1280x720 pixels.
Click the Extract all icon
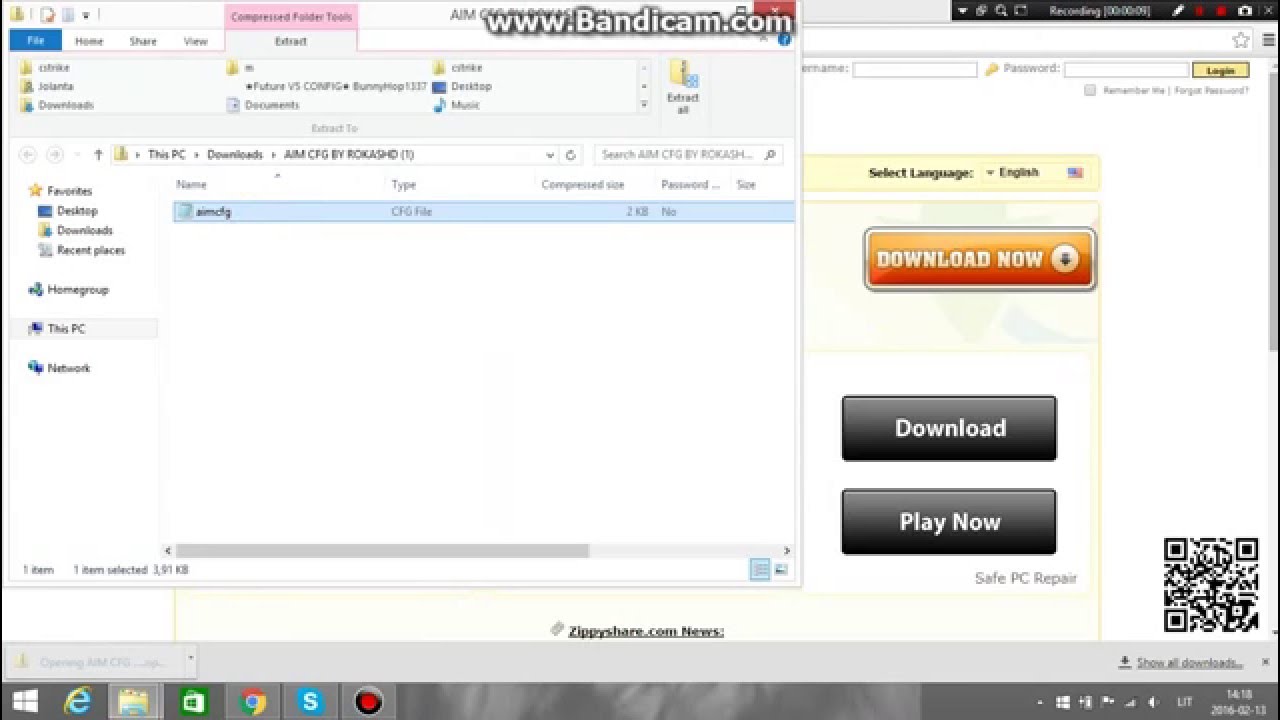pos(683,86)
